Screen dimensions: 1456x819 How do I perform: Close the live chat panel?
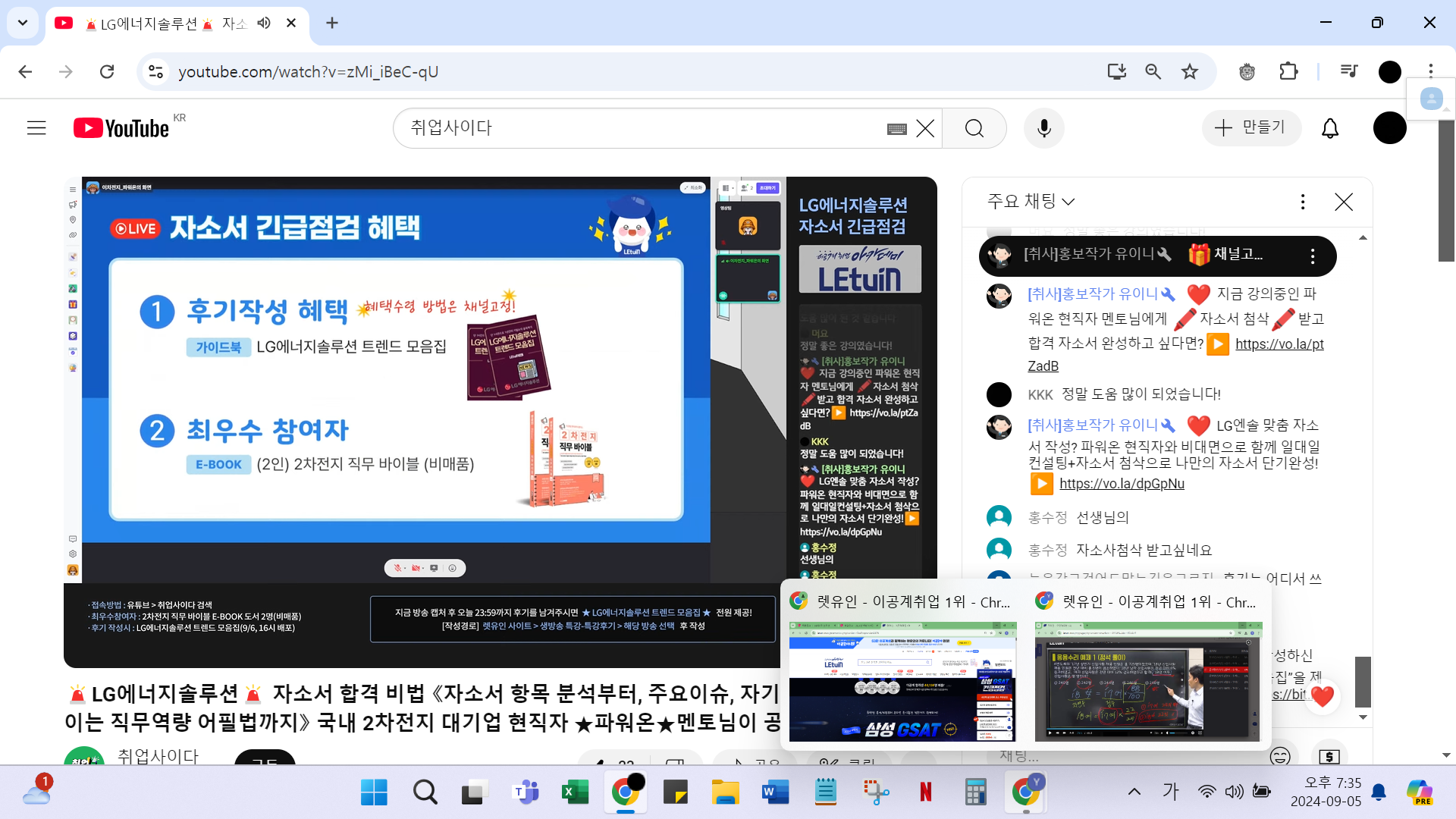[x=1344, y=202]
